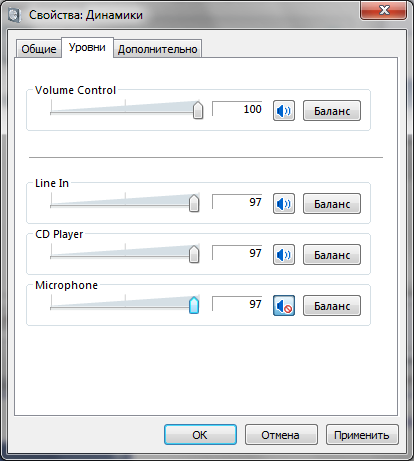414x461 pixels.
Task: Switch to the Дополнительно tab
Action: (157, 49)
